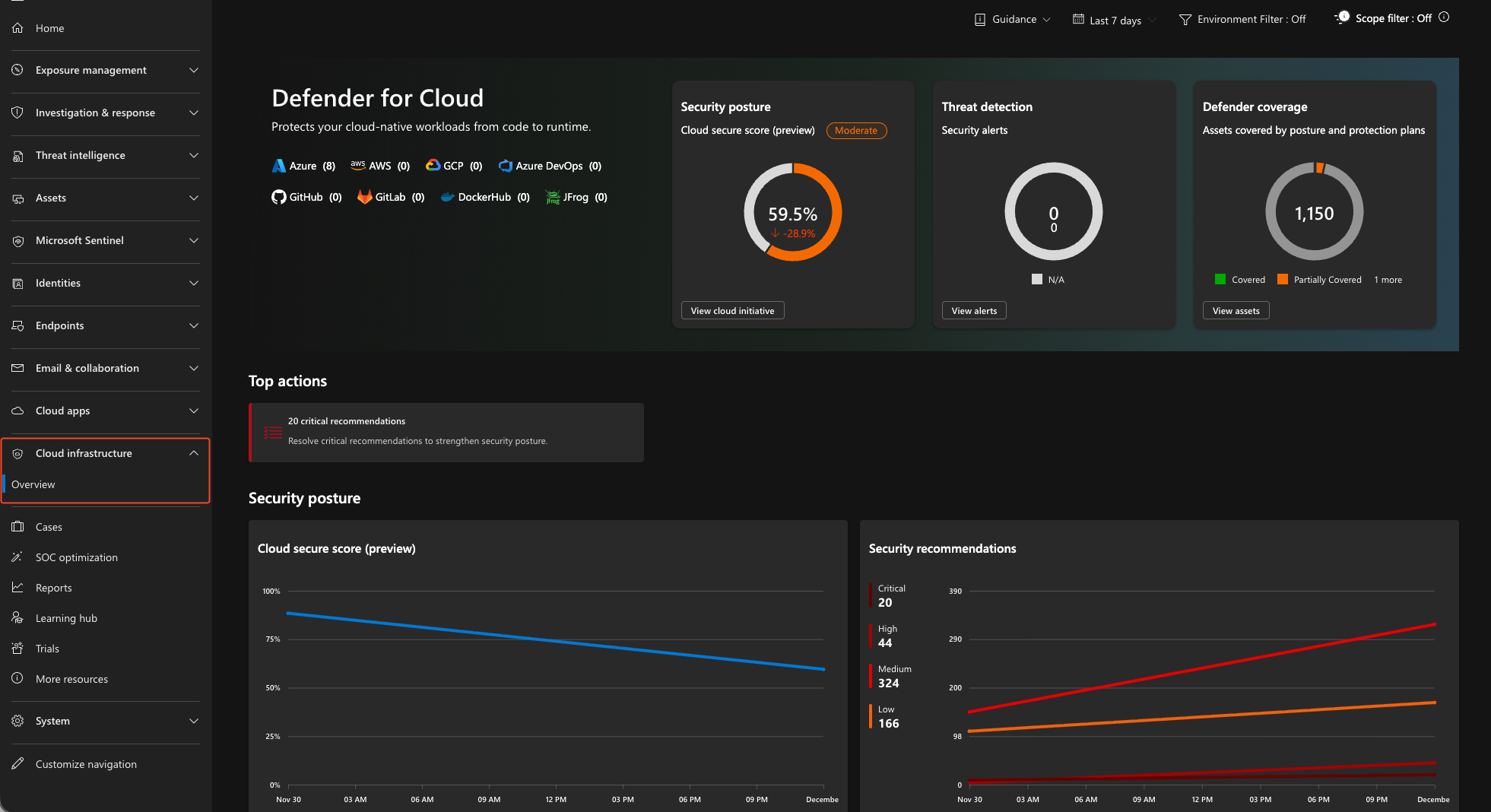Image resolution: width=1491 pixels, height=812 pixels.
Task: Click the View alerts button
Action: pos(973,310)
